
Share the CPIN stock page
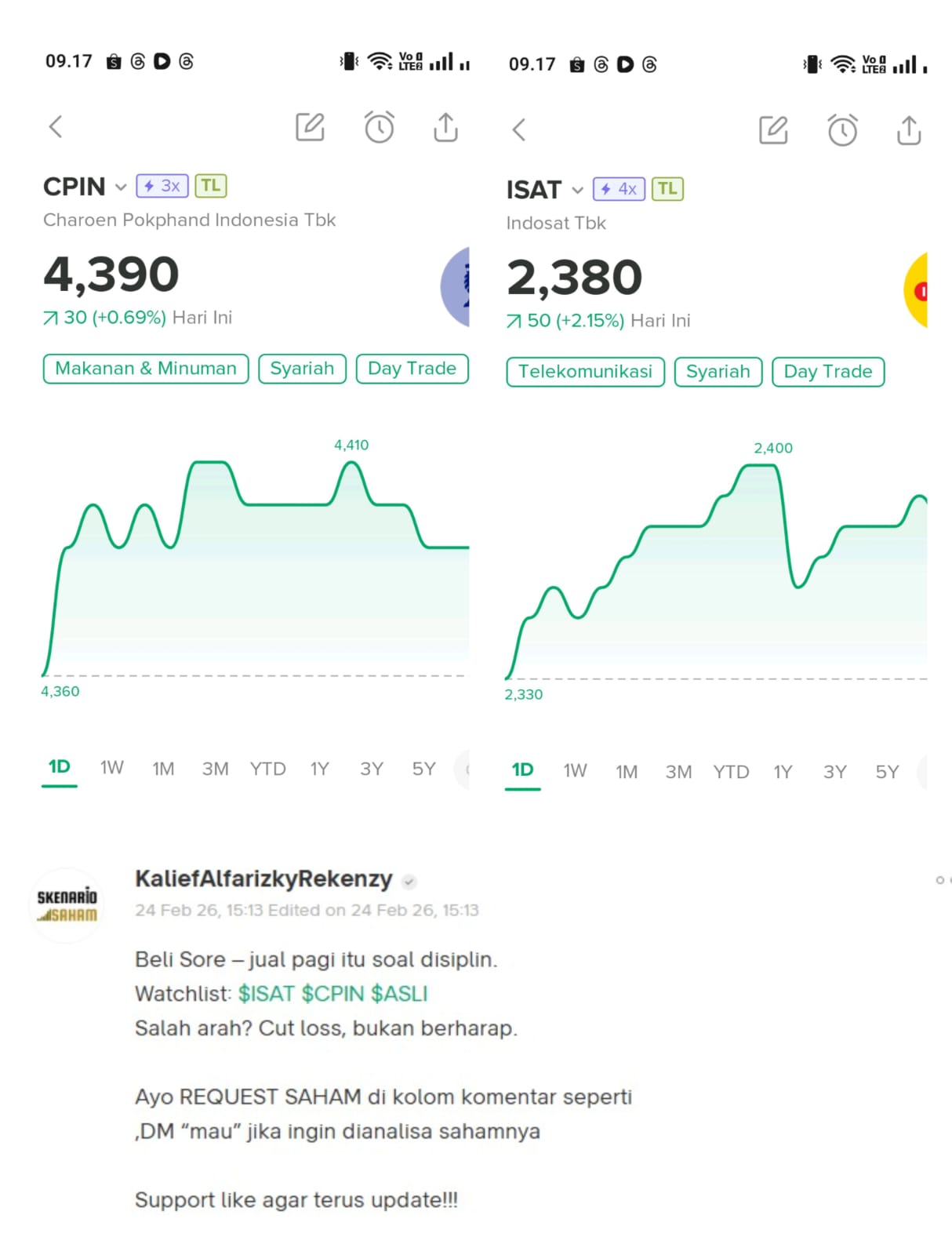(x=445, y=127)
